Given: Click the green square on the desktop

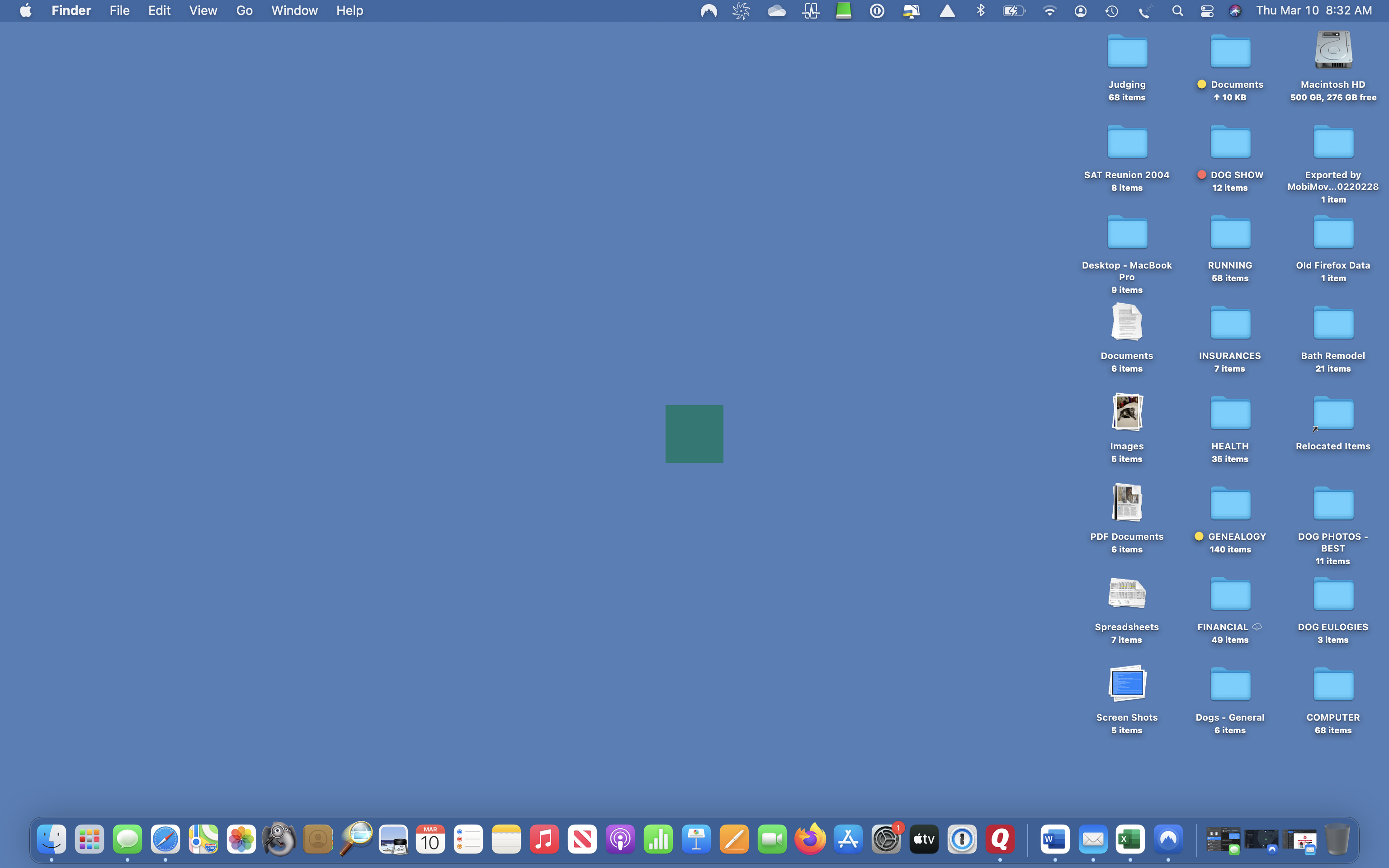Looking at the screenshot, I should (x=694, y=434).
